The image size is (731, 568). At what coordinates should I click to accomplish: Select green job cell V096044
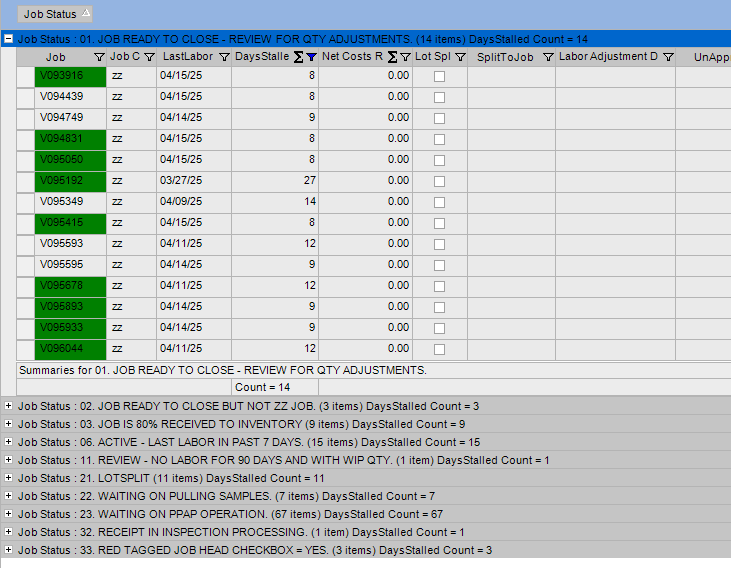point(70,349)
